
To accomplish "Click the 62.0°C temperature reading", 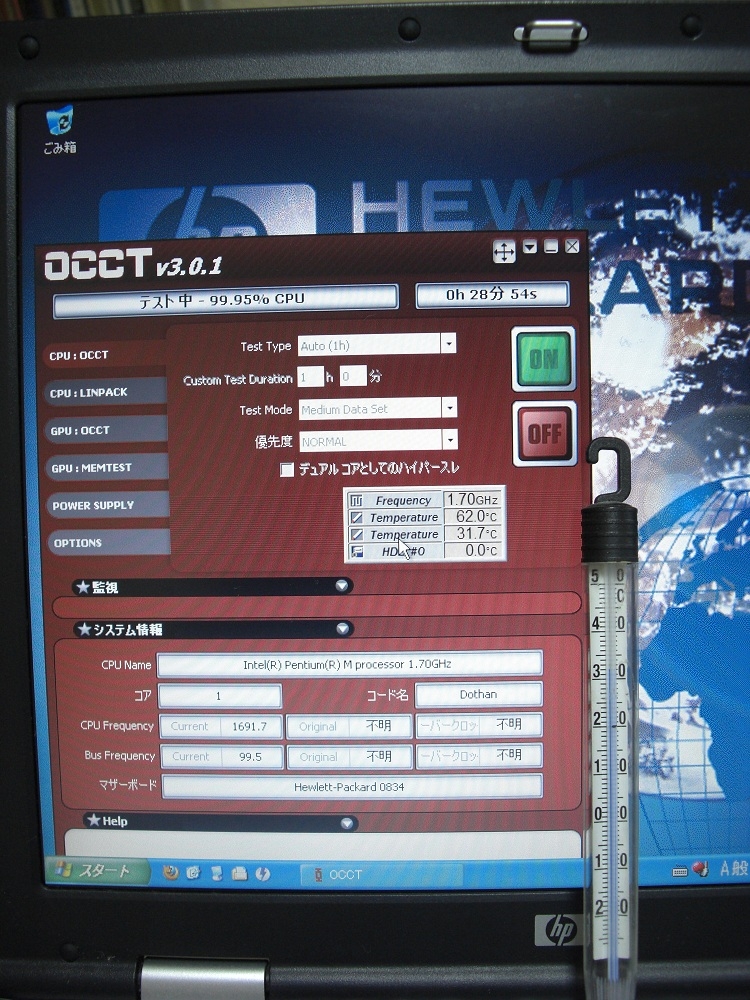I will pos(473,517).
